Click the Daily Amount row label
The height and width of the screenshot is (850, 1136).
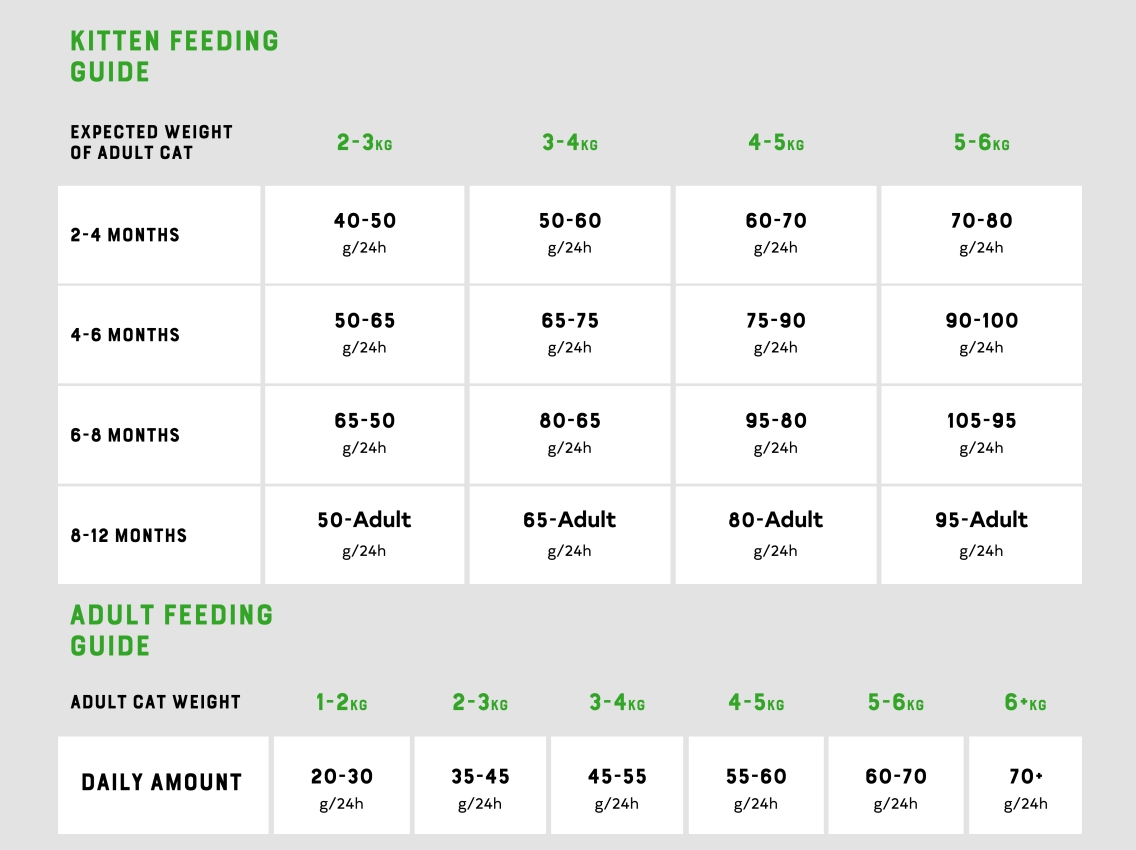click(x=162, y=783)
